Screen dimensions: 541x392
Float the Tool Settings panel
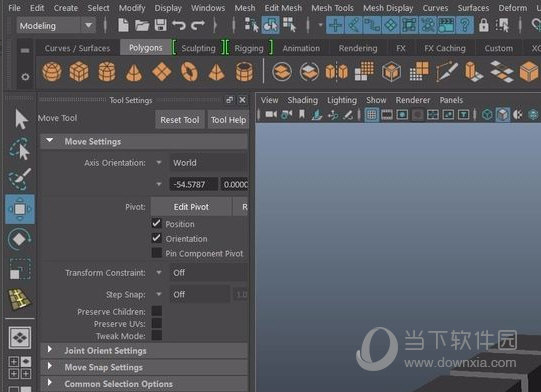point(229,100)
